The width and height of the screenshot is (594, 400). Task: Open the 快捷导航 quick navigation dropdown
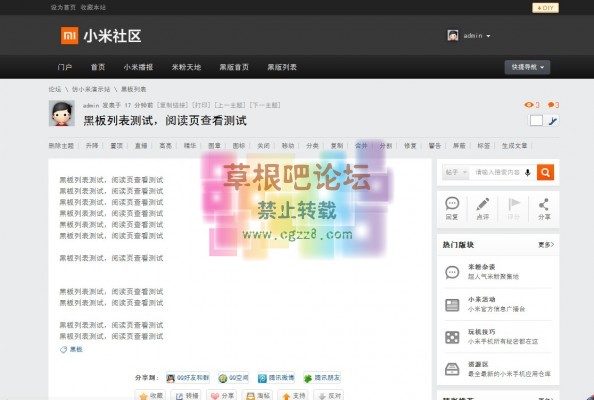[527, 67]
